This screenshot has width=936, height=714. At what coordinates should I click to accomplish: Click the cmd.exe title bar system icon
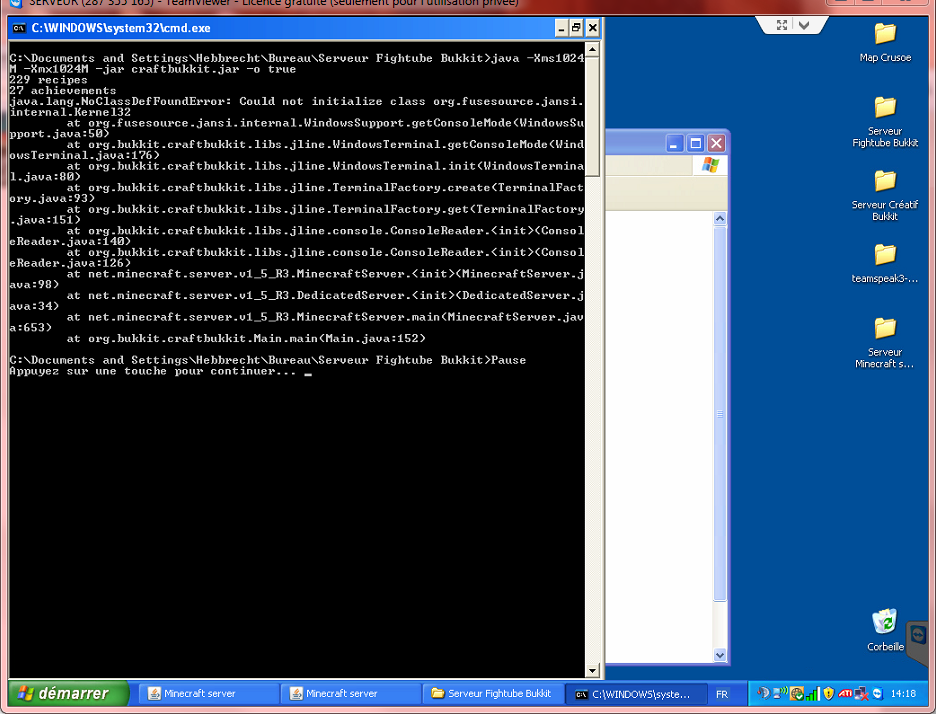tap(19, 28)
